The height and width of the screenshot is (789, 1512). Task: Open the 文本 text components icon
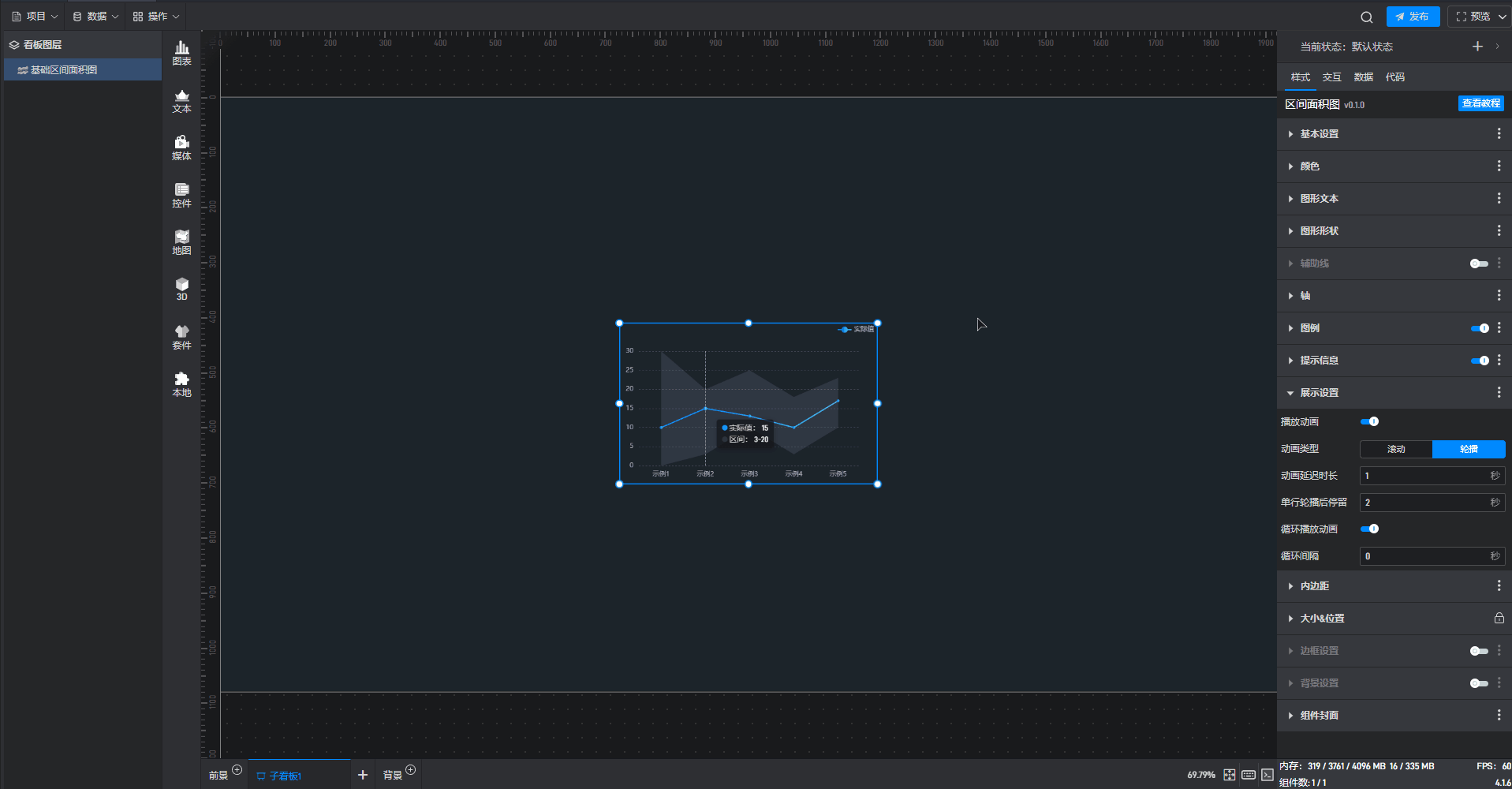pos(181,100)
